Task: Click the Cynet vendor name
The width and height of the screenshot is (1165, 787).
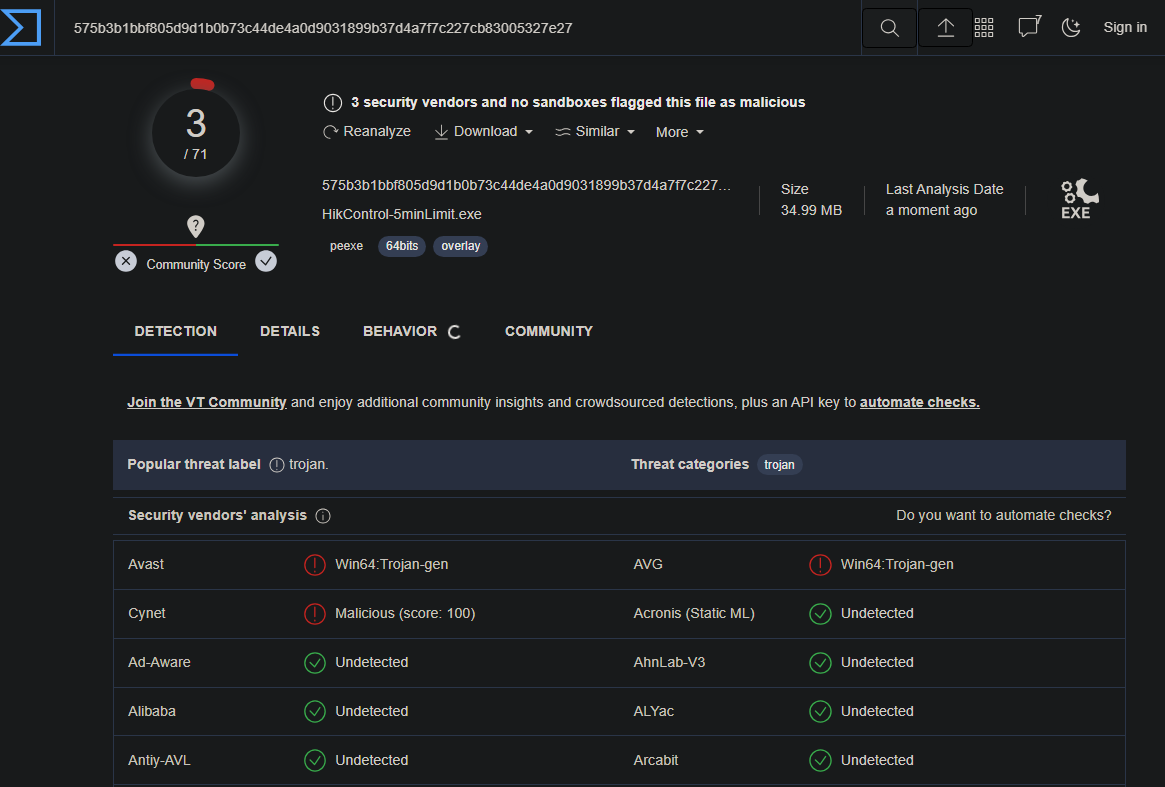Action: 146,613
